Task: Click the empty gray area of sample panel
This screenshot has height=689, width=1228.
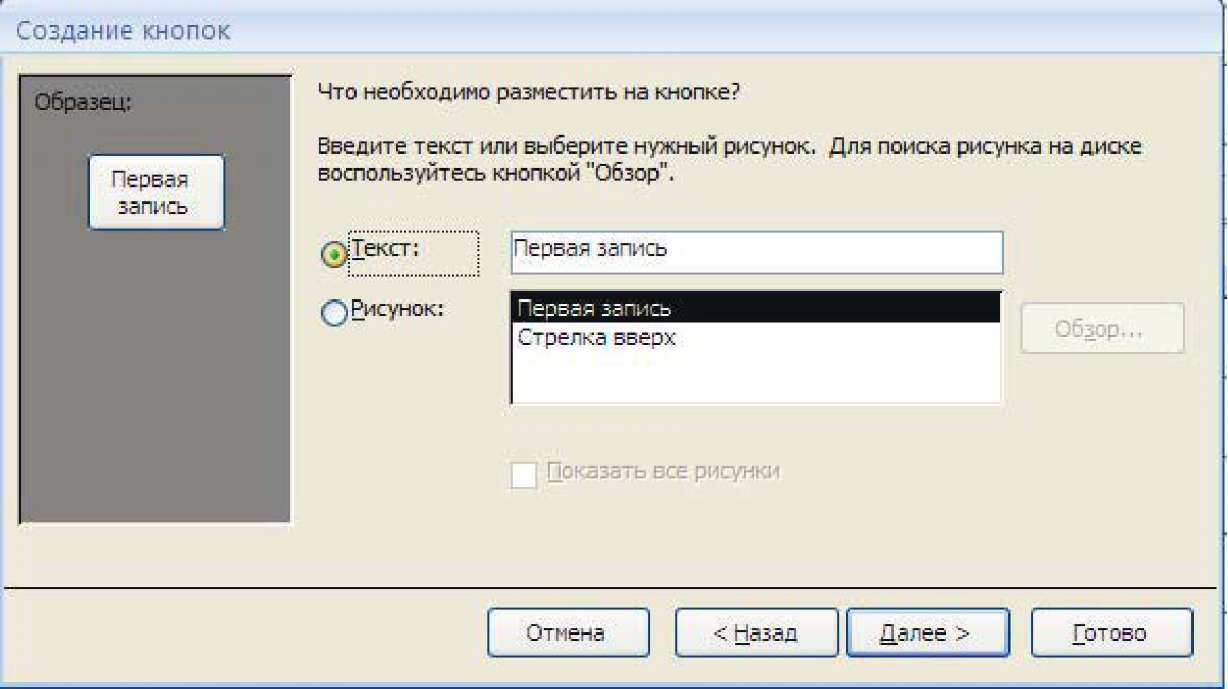Action: pyautogui.click(x=156, y=380)
